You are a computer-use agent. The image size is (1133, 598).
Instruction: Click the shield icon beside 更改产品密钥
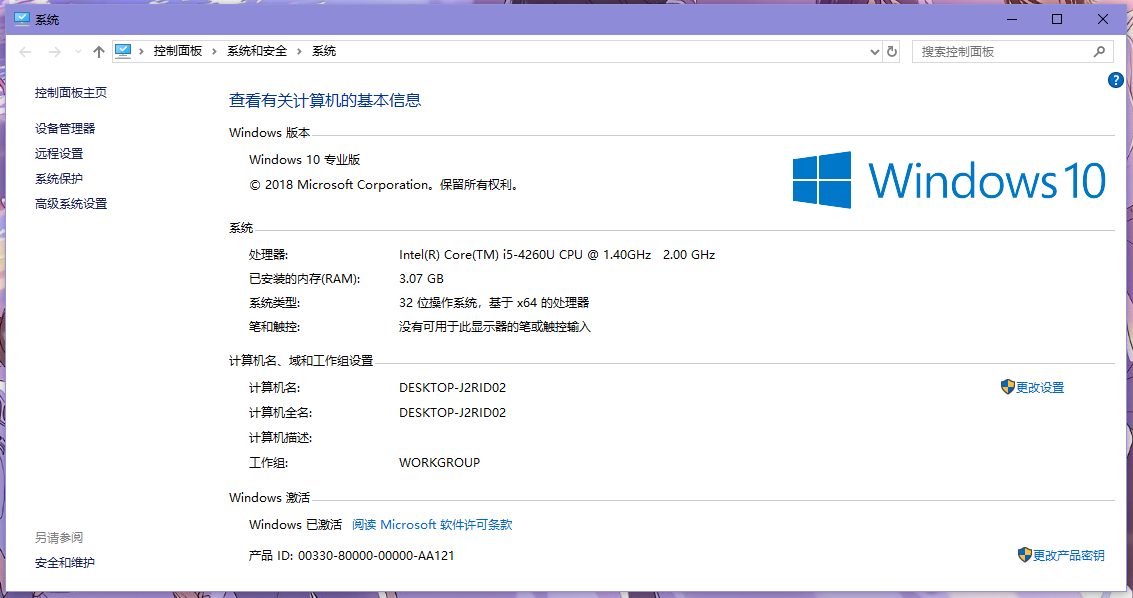click(x=1024, y=554)
